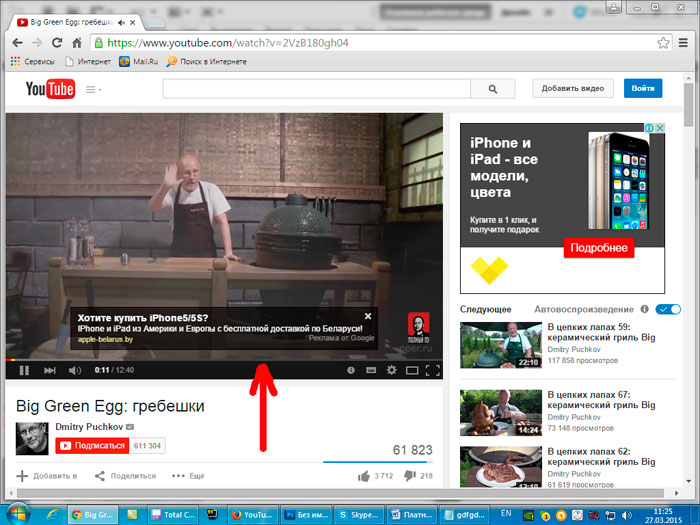Click Поделиться share button

tap(125, 476)
